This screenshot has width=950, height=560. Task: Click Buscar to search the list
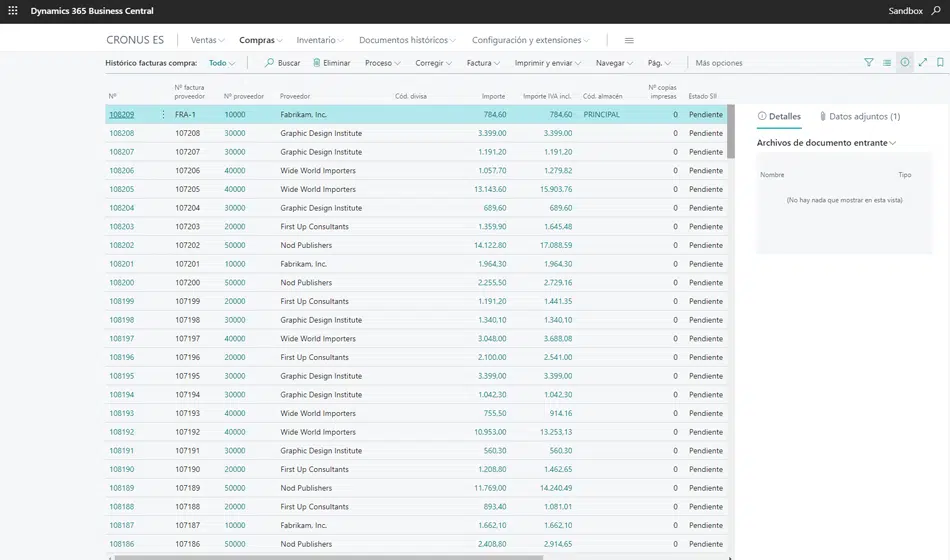click(282, 63)
